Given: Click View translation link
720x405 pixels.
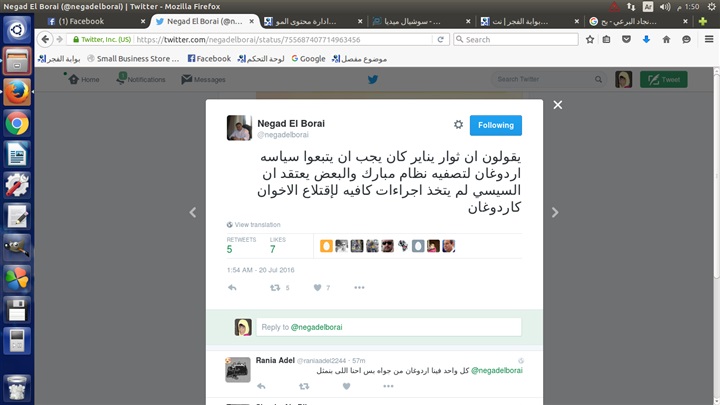Looking at the screenshot, I should click(257, 225).
